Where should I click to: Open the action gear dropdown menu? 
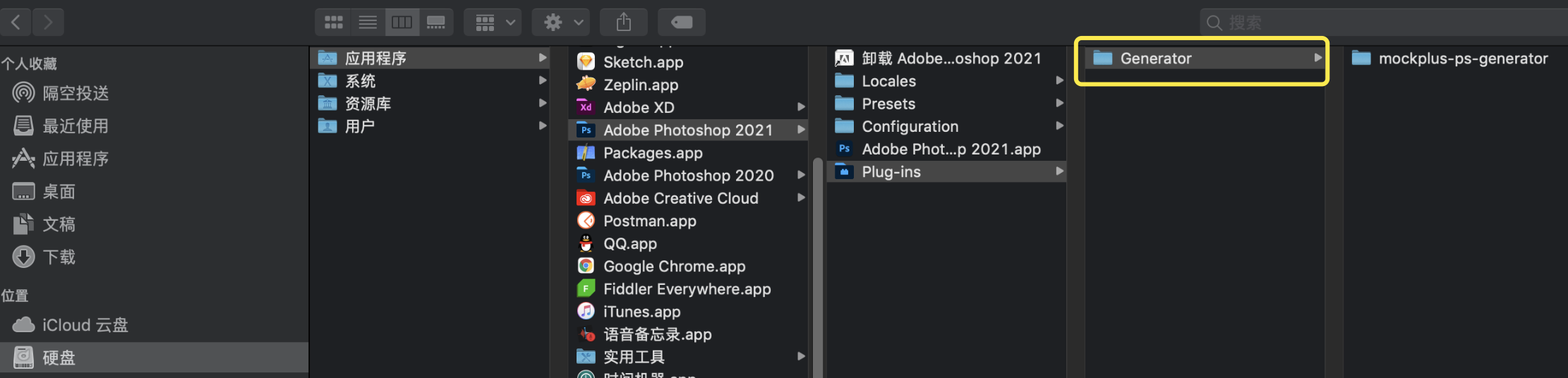pyautogui.click(x=561, y=23)
